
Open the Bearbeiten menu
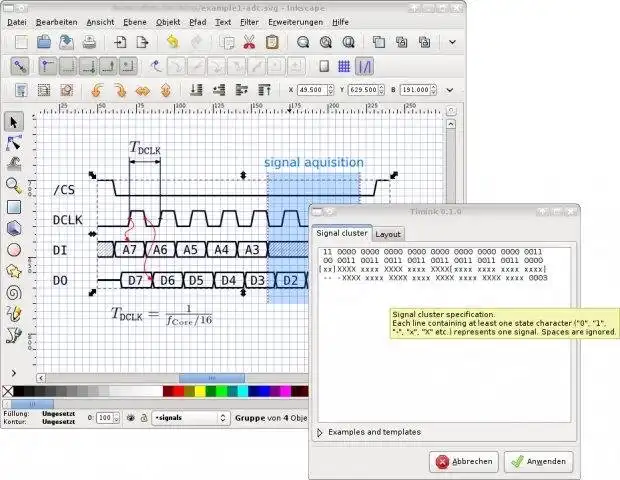tap(57, 22)
